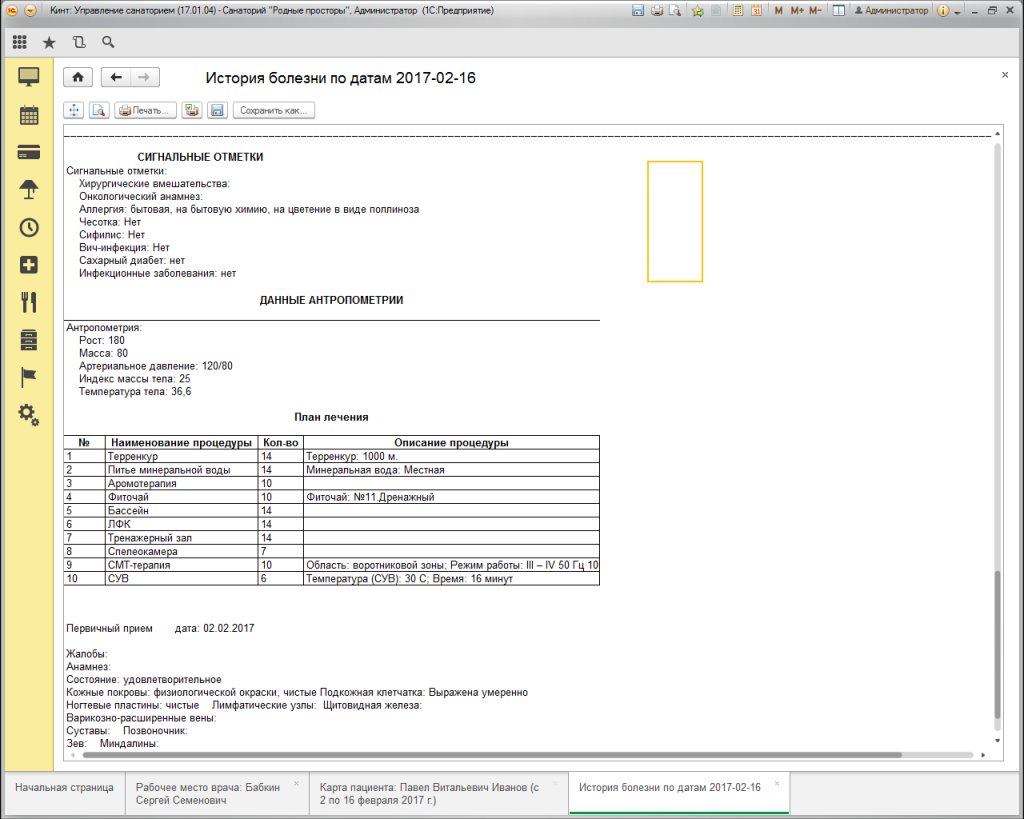Open the medical cross section in sidebar
The height and width of the screenshot is (819, 1024).
[29, 265]
